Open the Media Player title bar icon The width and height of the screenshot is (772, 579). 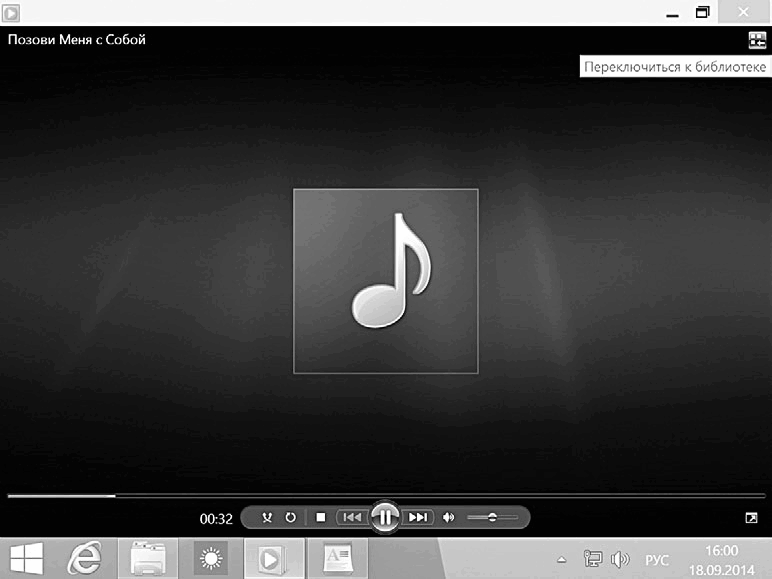click(11, 13)
